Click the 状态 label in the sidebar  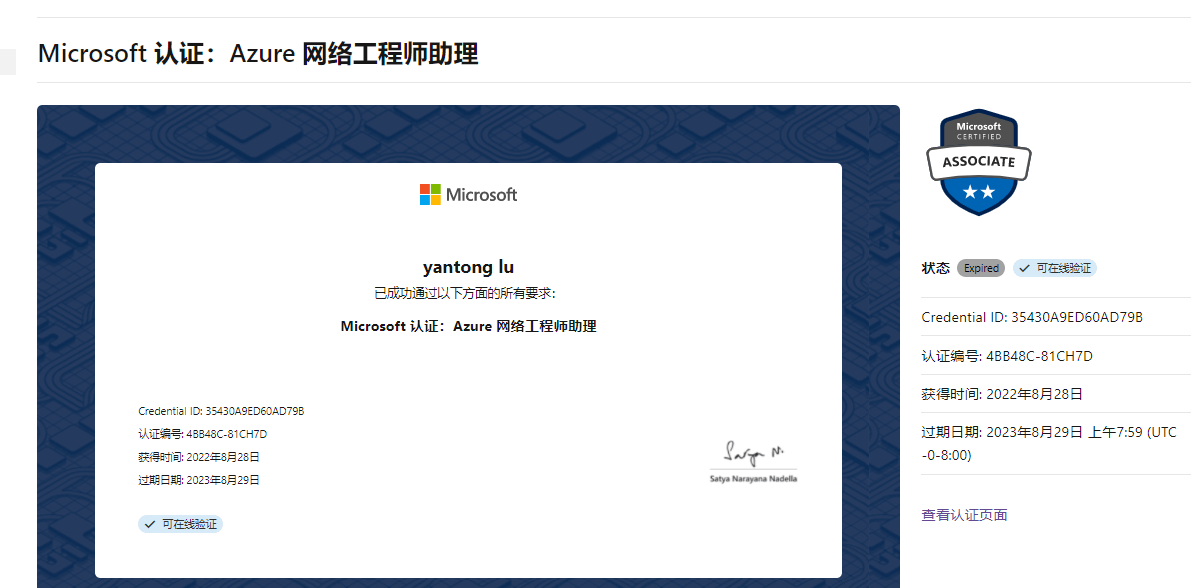[935, 268]
